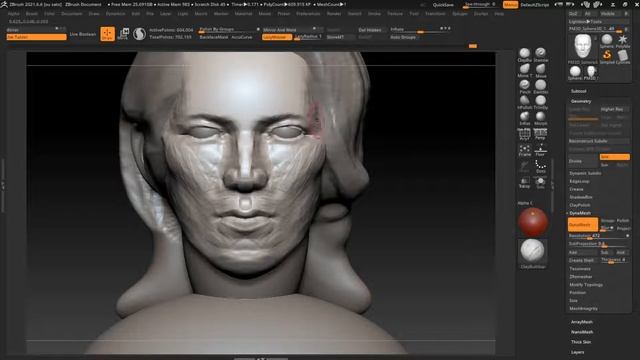Open the Brush menu
The width and height of the screenshot is (640, 360).
(31, 14)
